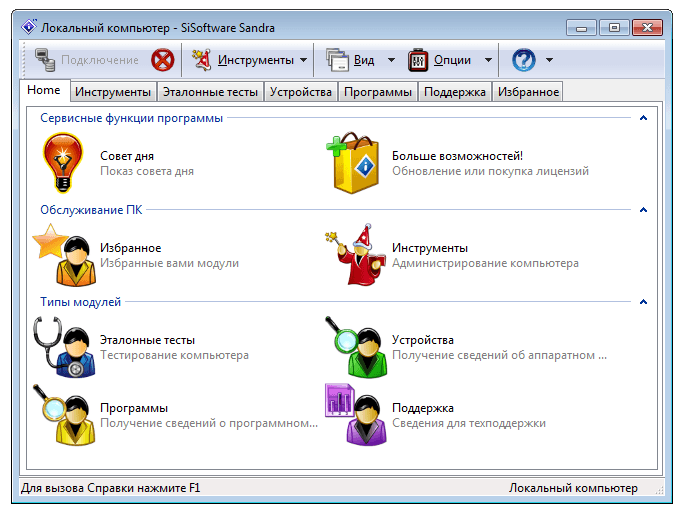Launch the Инструменты wizard icon

click(356, 254)
